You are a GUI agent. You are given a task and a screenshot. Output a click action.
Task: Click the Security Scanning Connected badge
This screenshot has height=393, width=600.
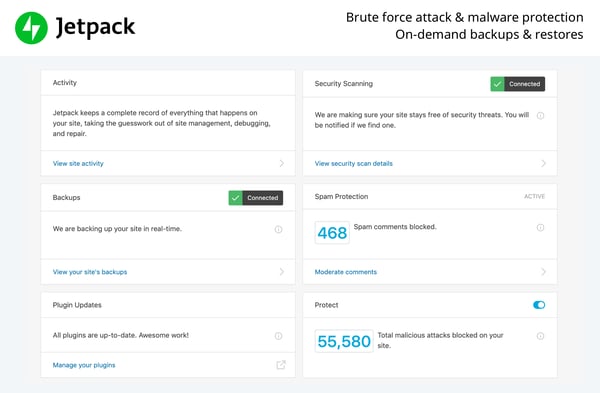518,84
